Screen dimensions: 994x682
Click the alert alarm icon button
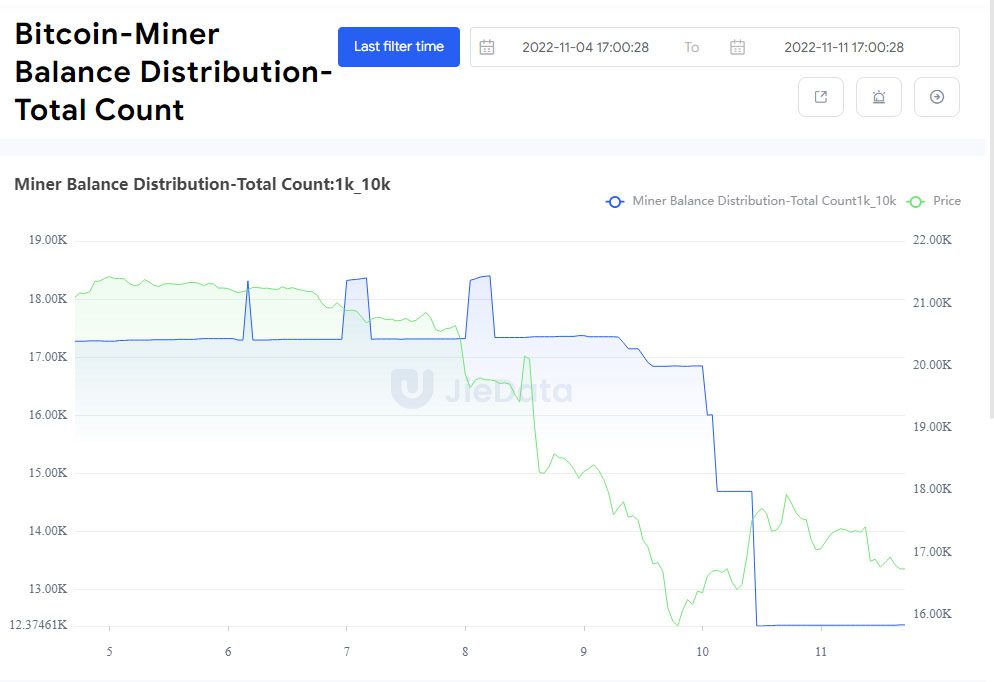879,97
